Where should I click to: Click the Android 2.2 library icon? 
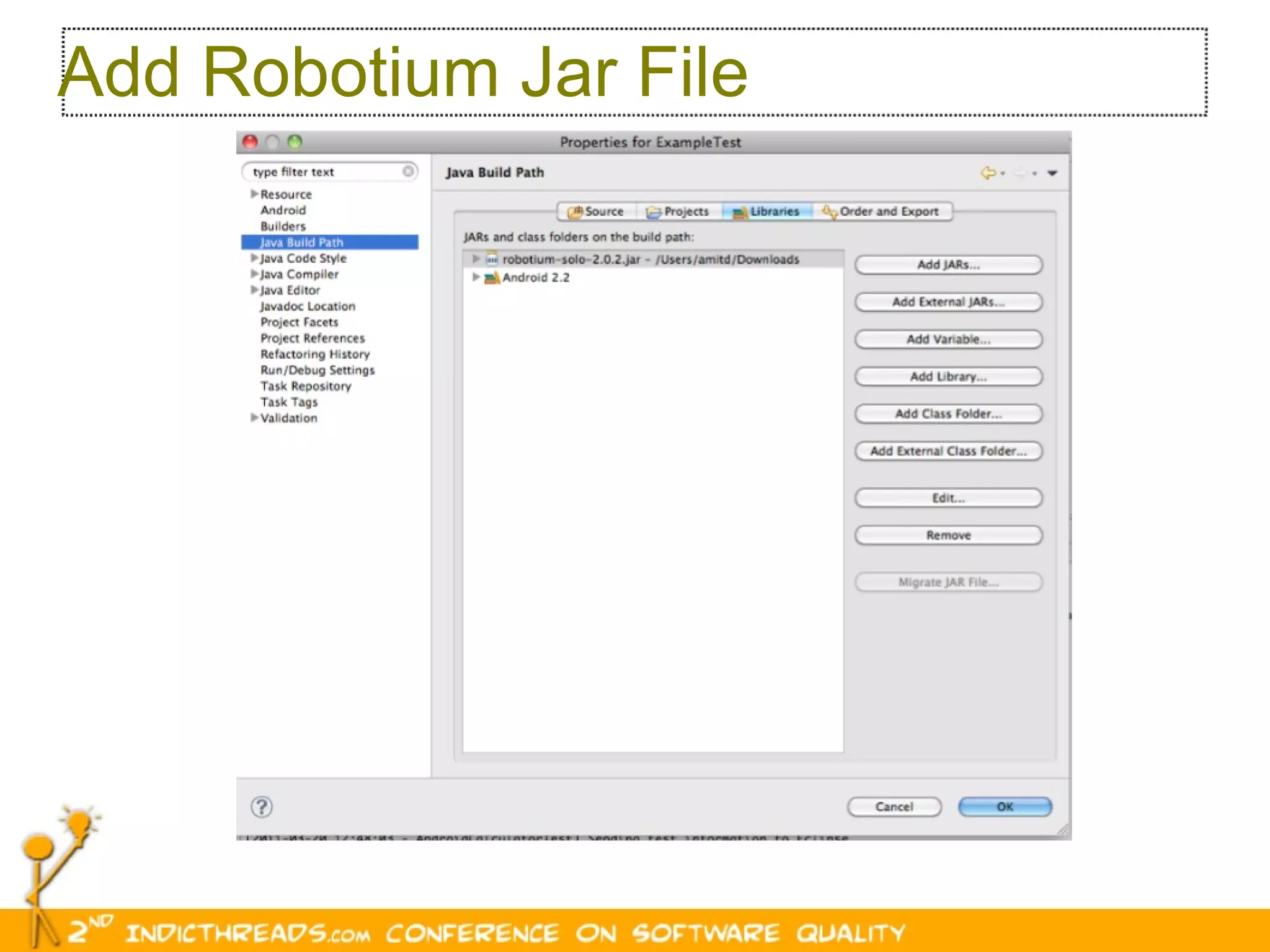click(x=492, y=278)
